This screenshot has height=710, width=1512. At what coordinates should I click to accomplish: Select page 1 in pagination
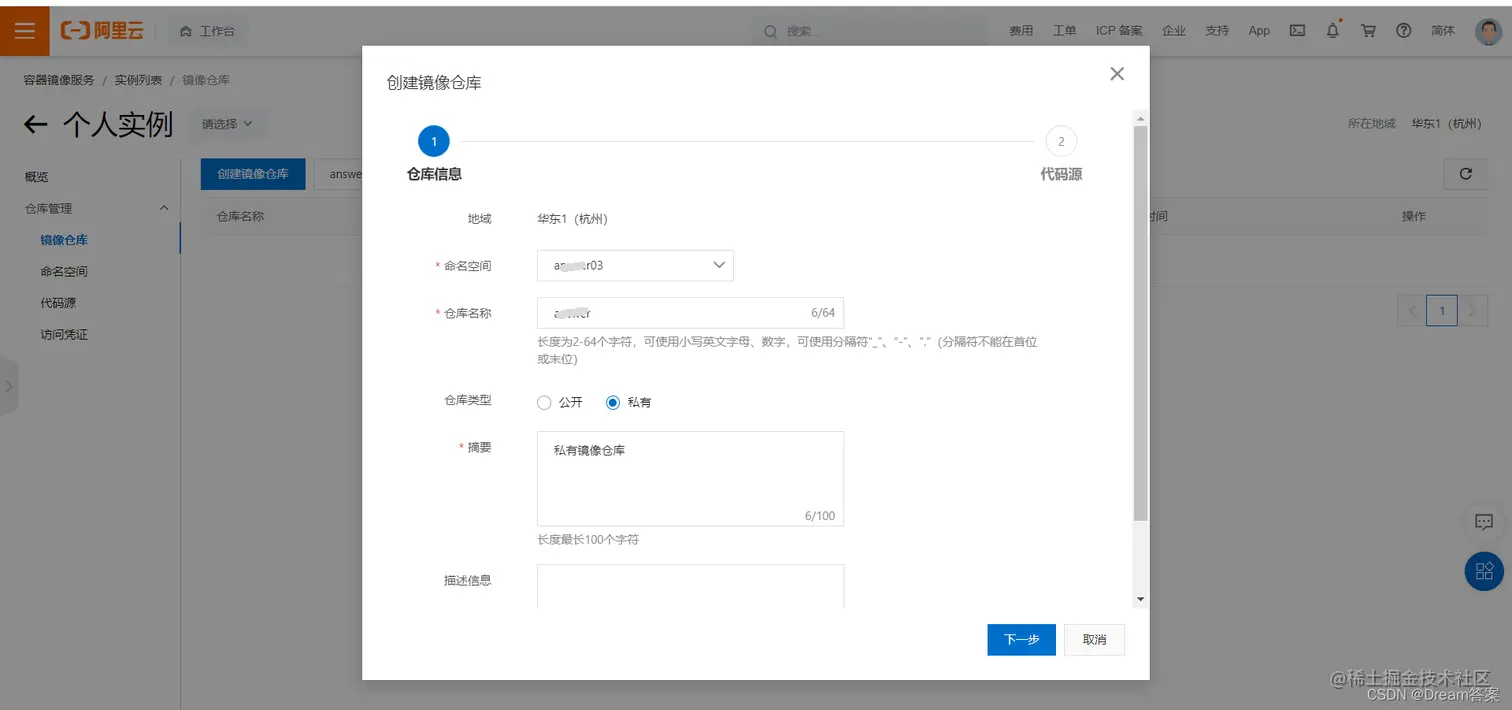coord(1442,311)
